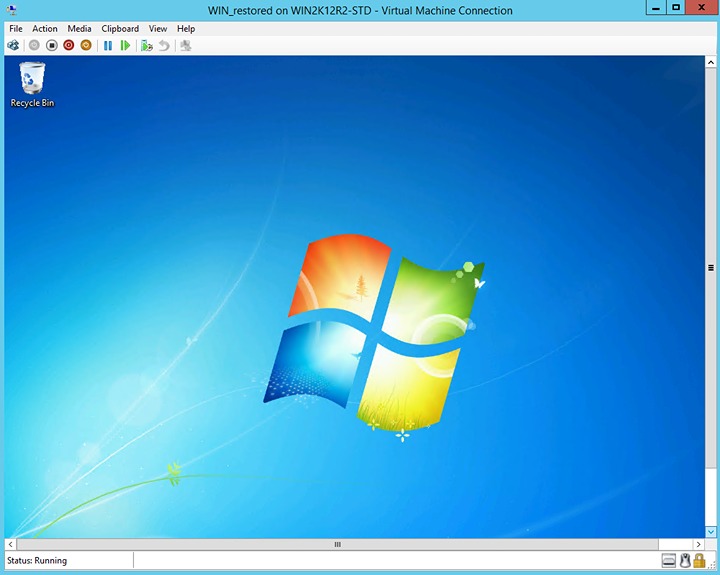Open the Media menu

pos(79,29)
